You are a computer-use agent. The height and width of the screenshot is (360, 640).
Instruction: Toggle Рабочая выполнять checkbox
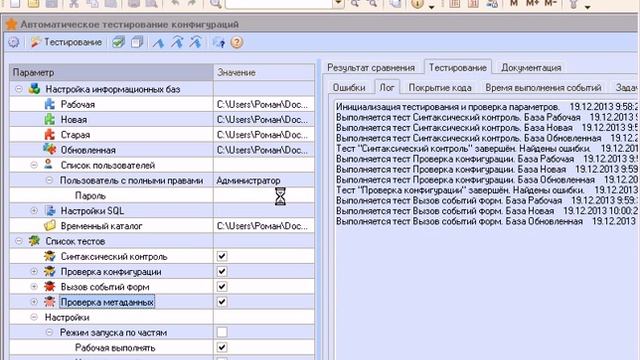pos(222,347)
